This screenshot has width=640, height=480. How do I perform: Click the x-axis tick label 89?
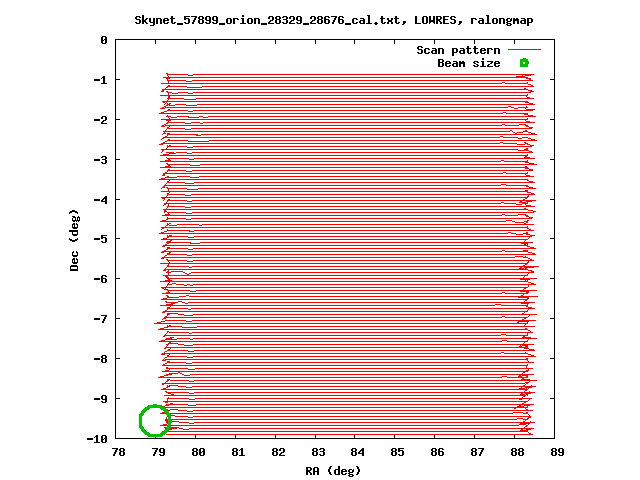click(558, 452)
